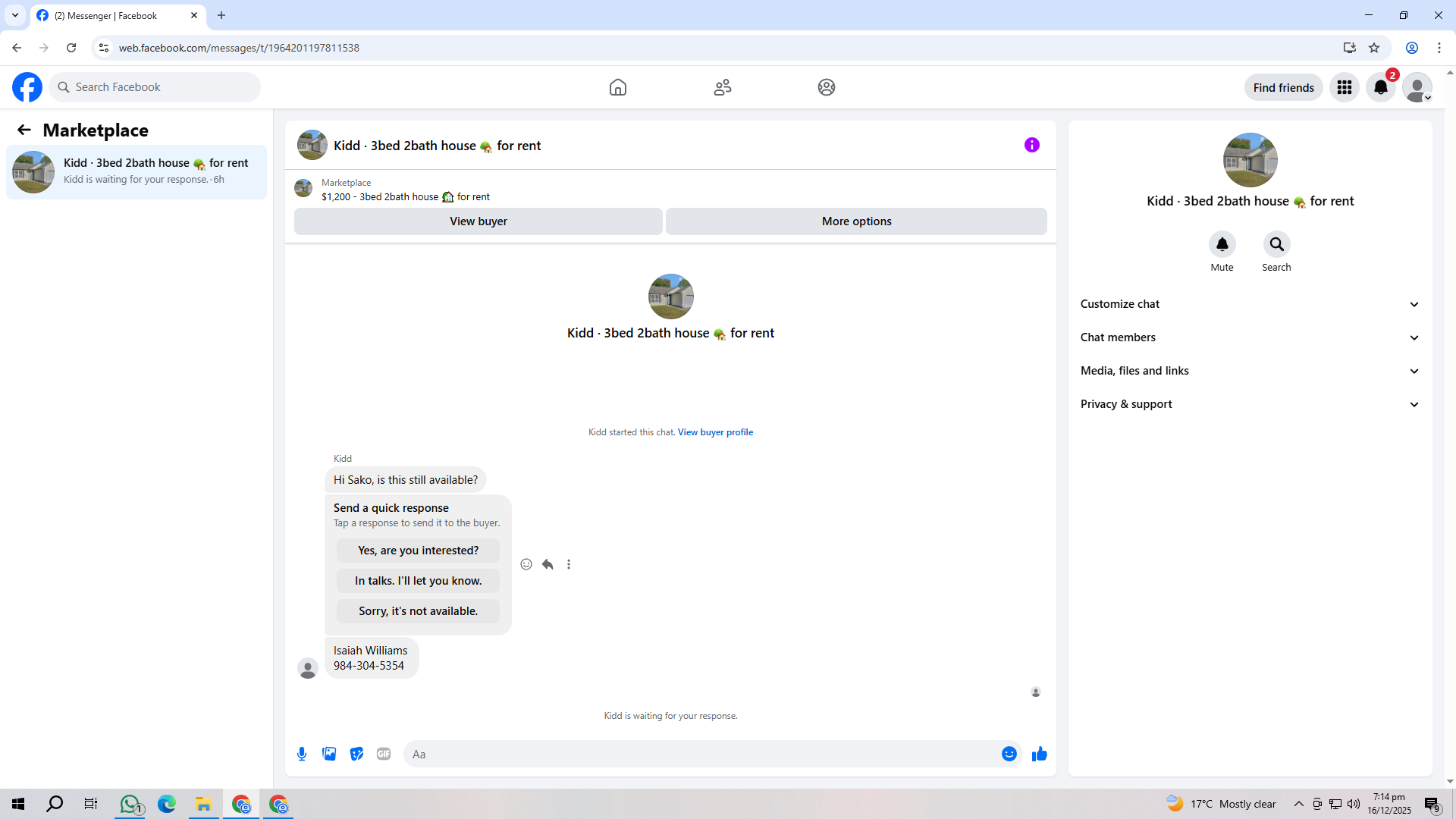Click the Isaiah Williams message bubble
This screenshot has height=819, width=1456.
coord(371,658)
